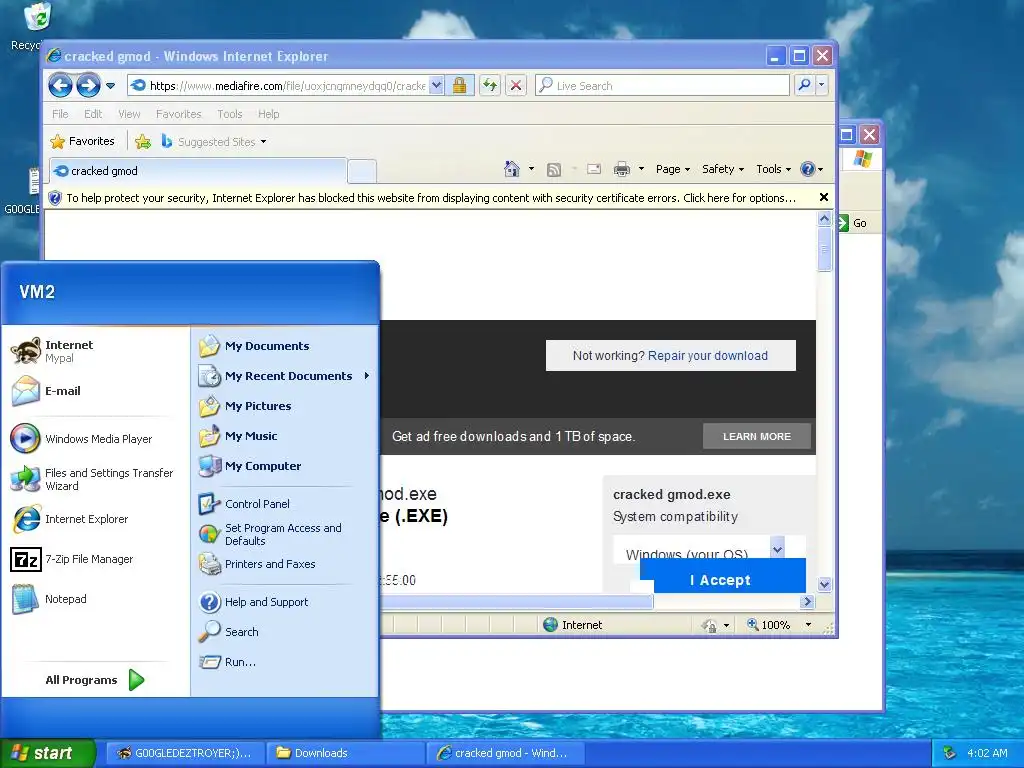Open the Page command menu
This screenshot has width=1024, height=768.
pos(673,169)
